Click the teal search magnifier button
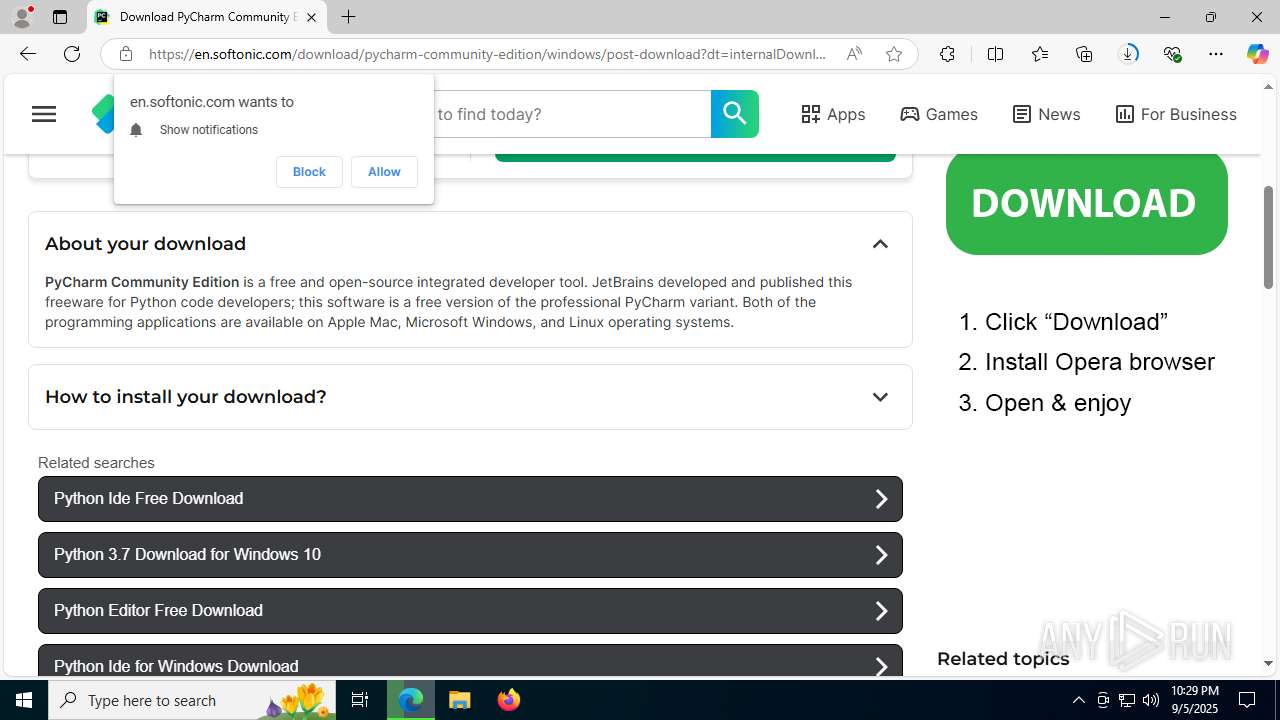 coord(735,114)
